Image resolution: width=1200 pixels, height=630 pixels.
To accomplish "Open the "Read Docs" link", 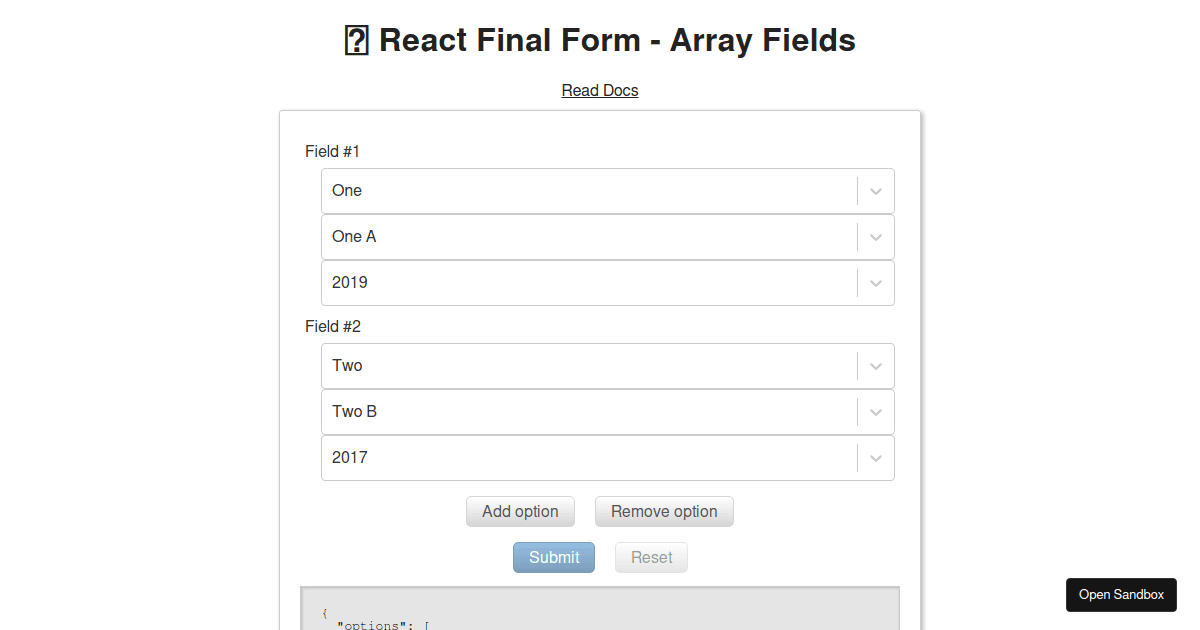I will pyautogui.click(x=600, y=90).
